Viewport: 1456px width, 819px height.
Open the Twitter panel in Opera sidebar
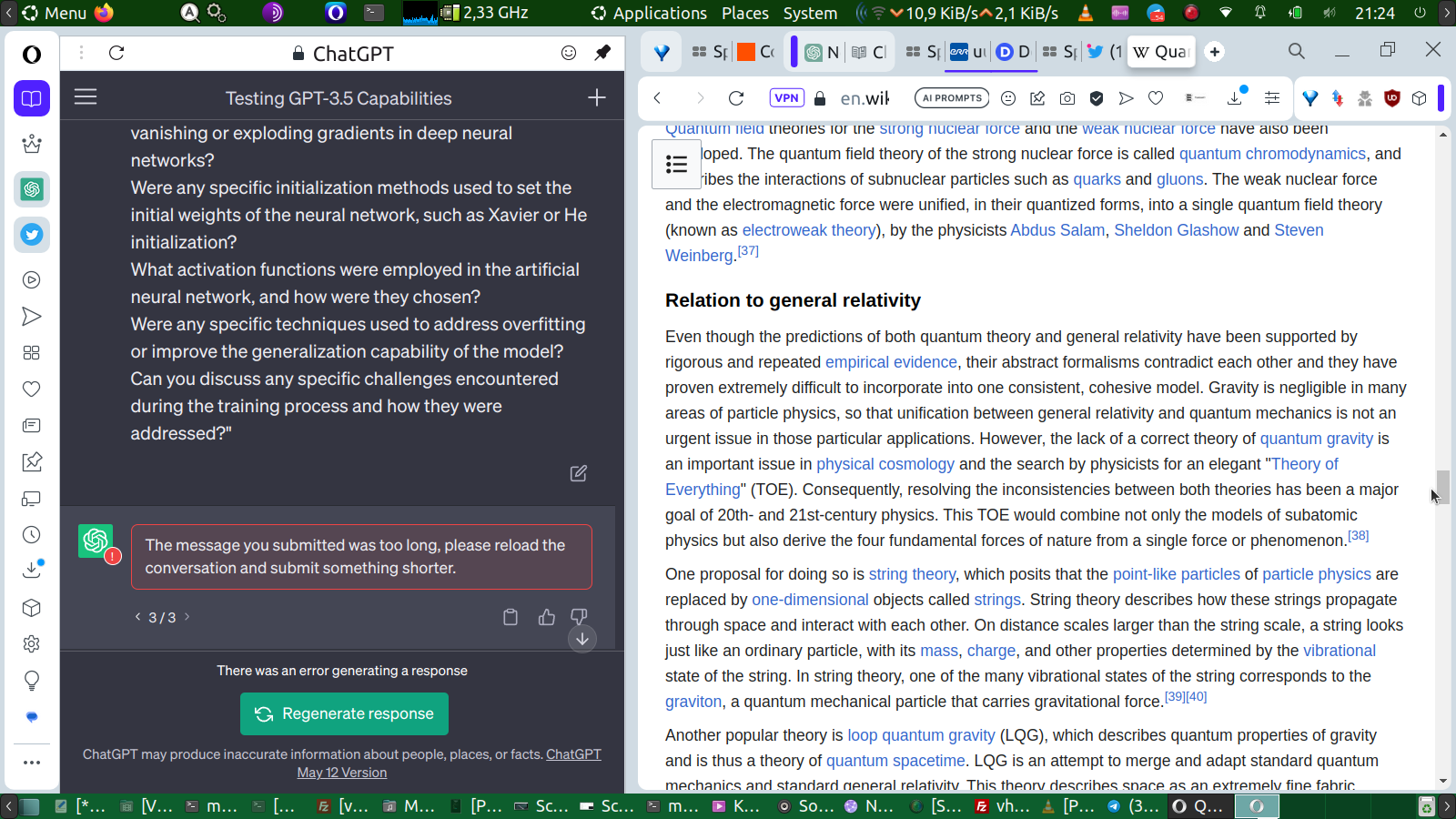coord(32,235)
